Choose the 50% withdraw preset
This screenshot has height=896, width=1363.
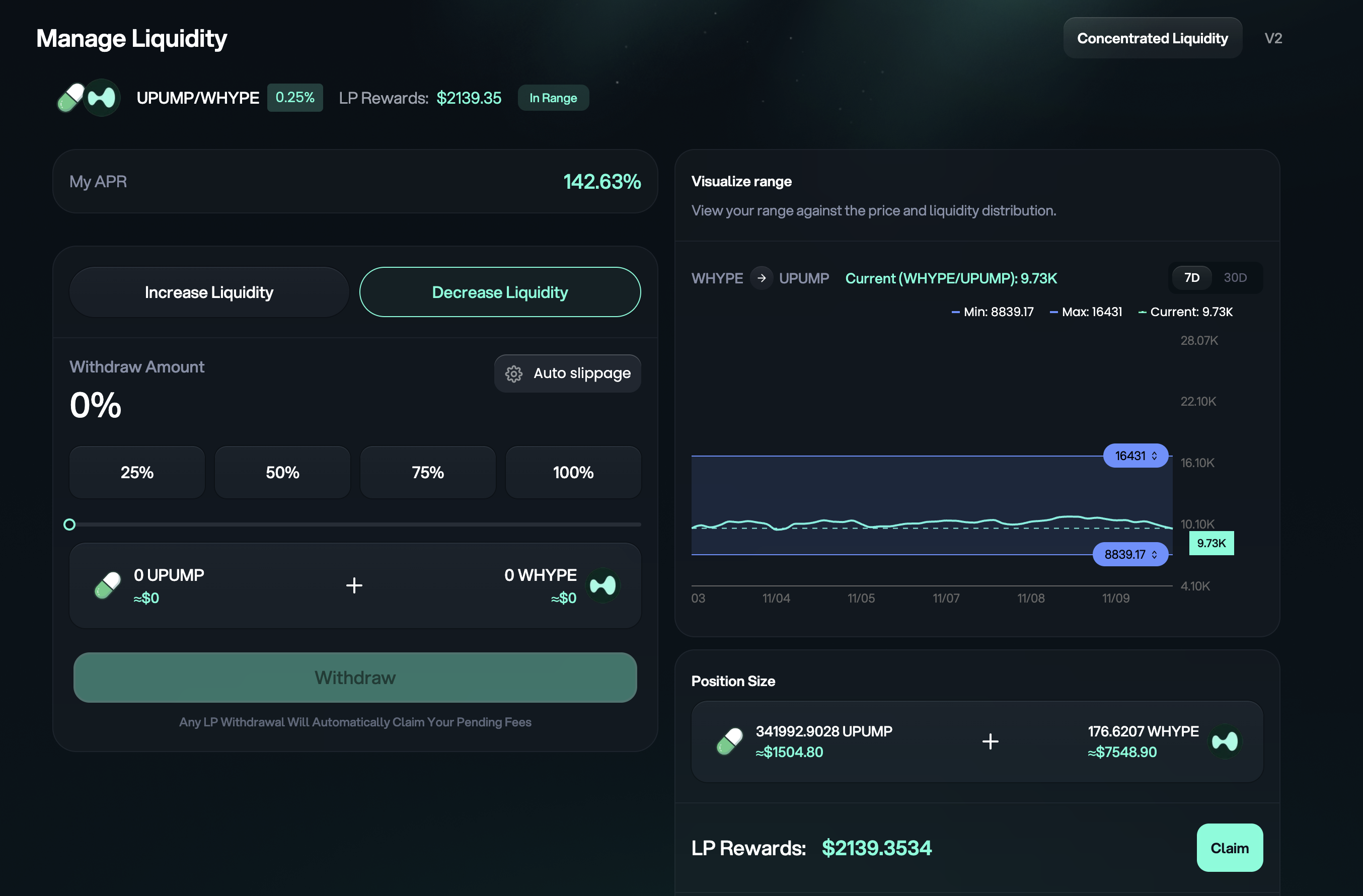click(282, 473)
